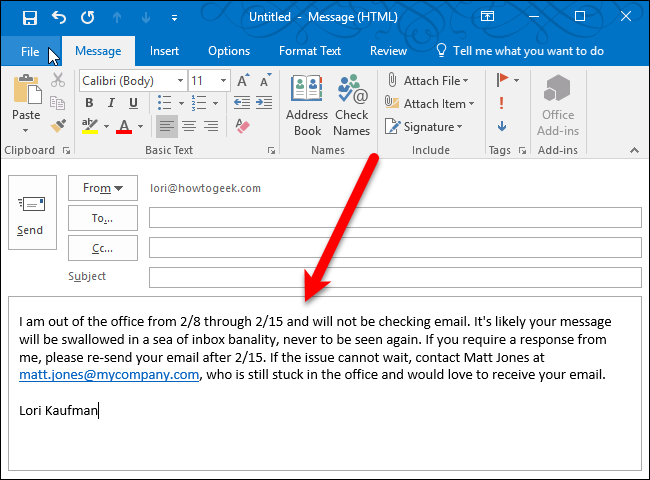This screenshot has width=650, height=480.
Task: Mark message as Low Importance
Action: 502,126
